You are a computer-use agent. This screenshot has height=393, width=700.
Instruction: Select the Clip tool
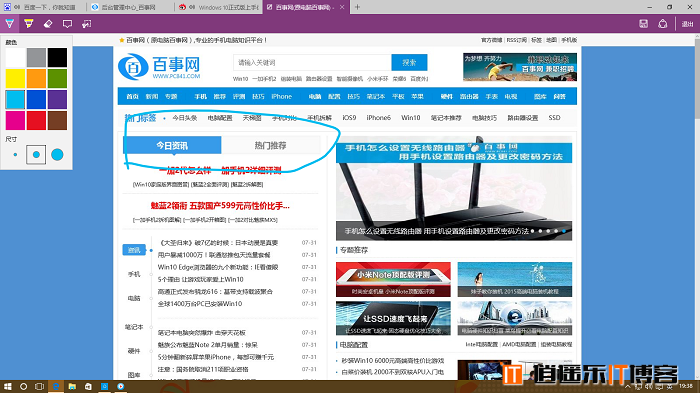(87, 24)
